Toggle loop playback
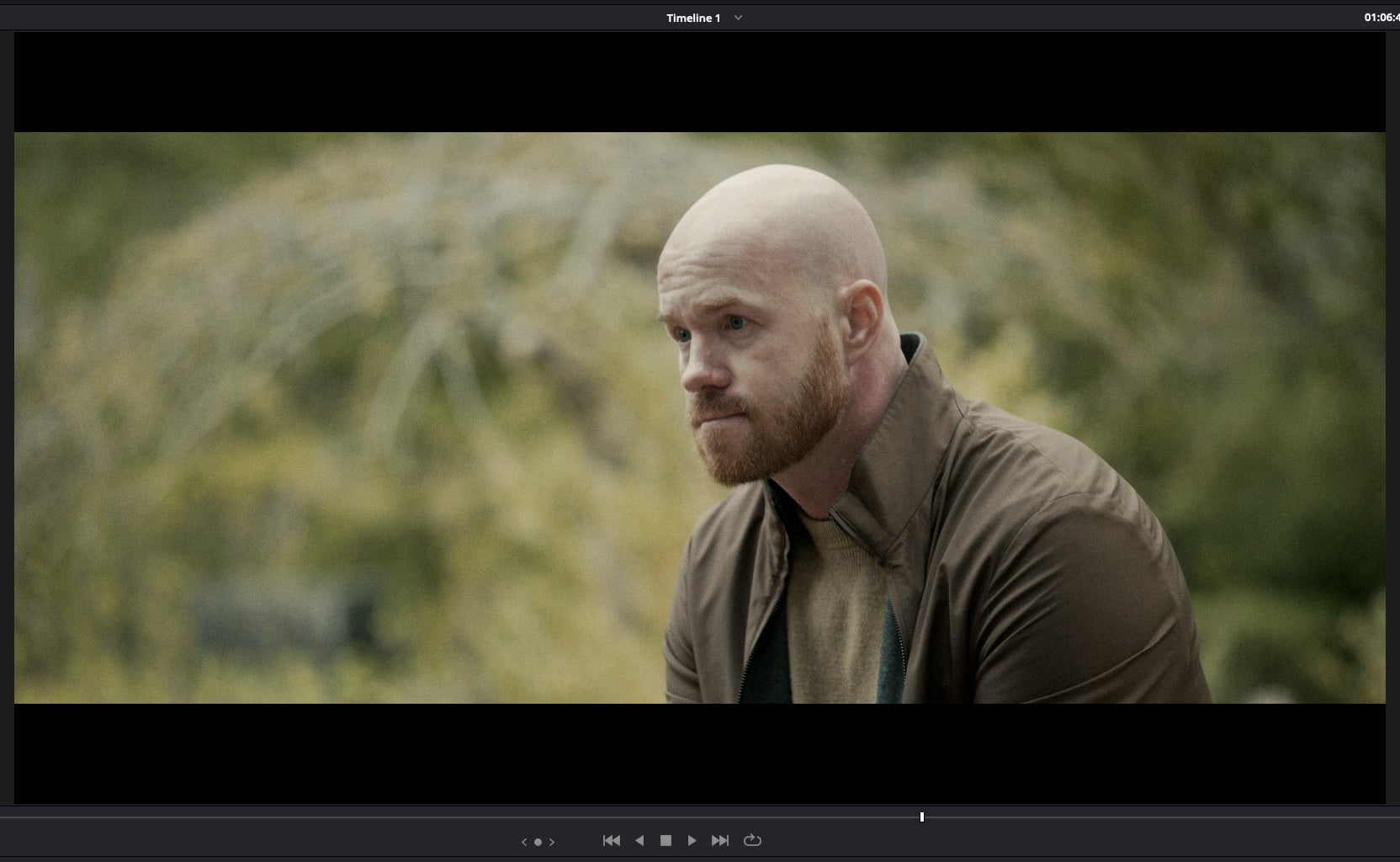The width and height of the screenshot is (1400, 862). coord(752,840)
